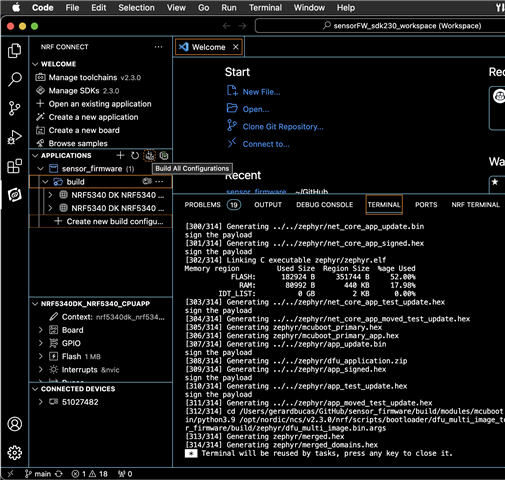
Task: Open the Run and Debug view
Action: pyautogui.click(x=15, y=137)
